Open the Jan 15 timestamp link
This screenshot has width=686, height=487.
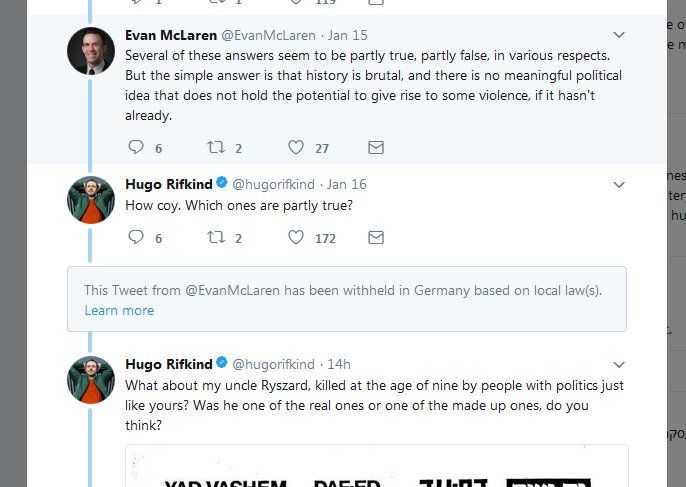348,35
